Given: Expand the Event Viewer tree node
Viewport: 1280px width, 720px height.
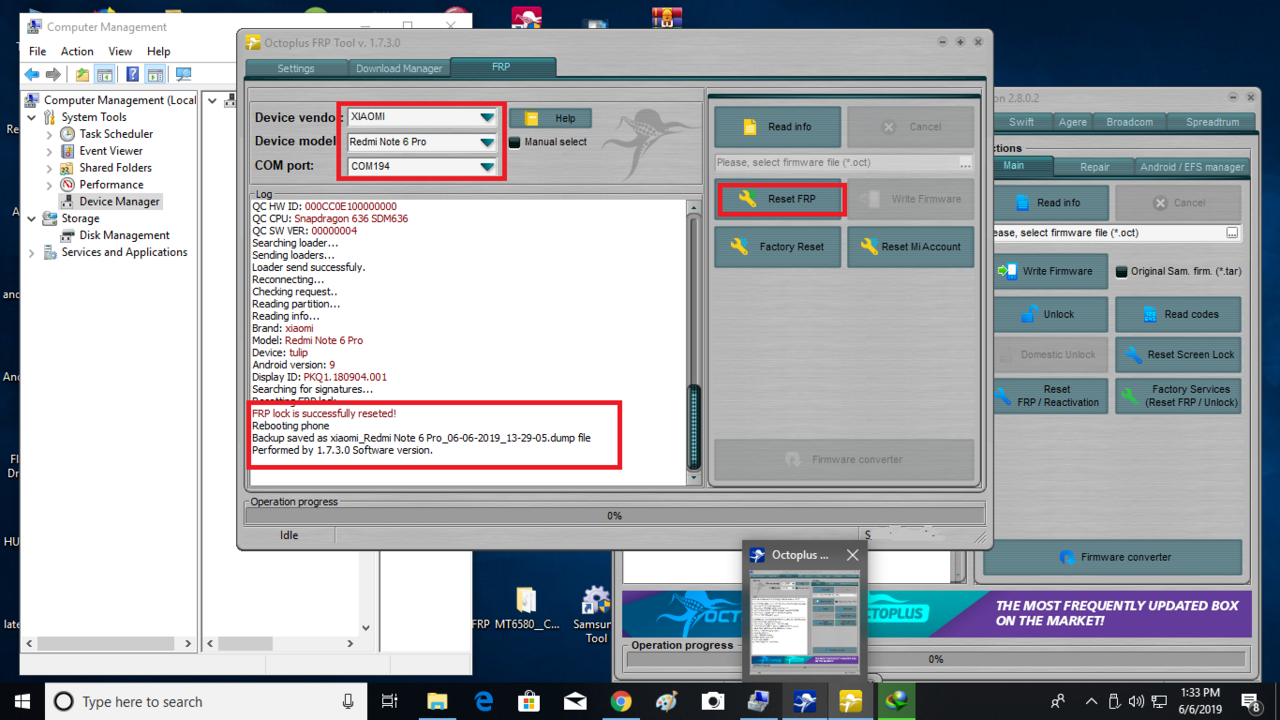Looking at the screenshot, I should (x=50, y=151).
